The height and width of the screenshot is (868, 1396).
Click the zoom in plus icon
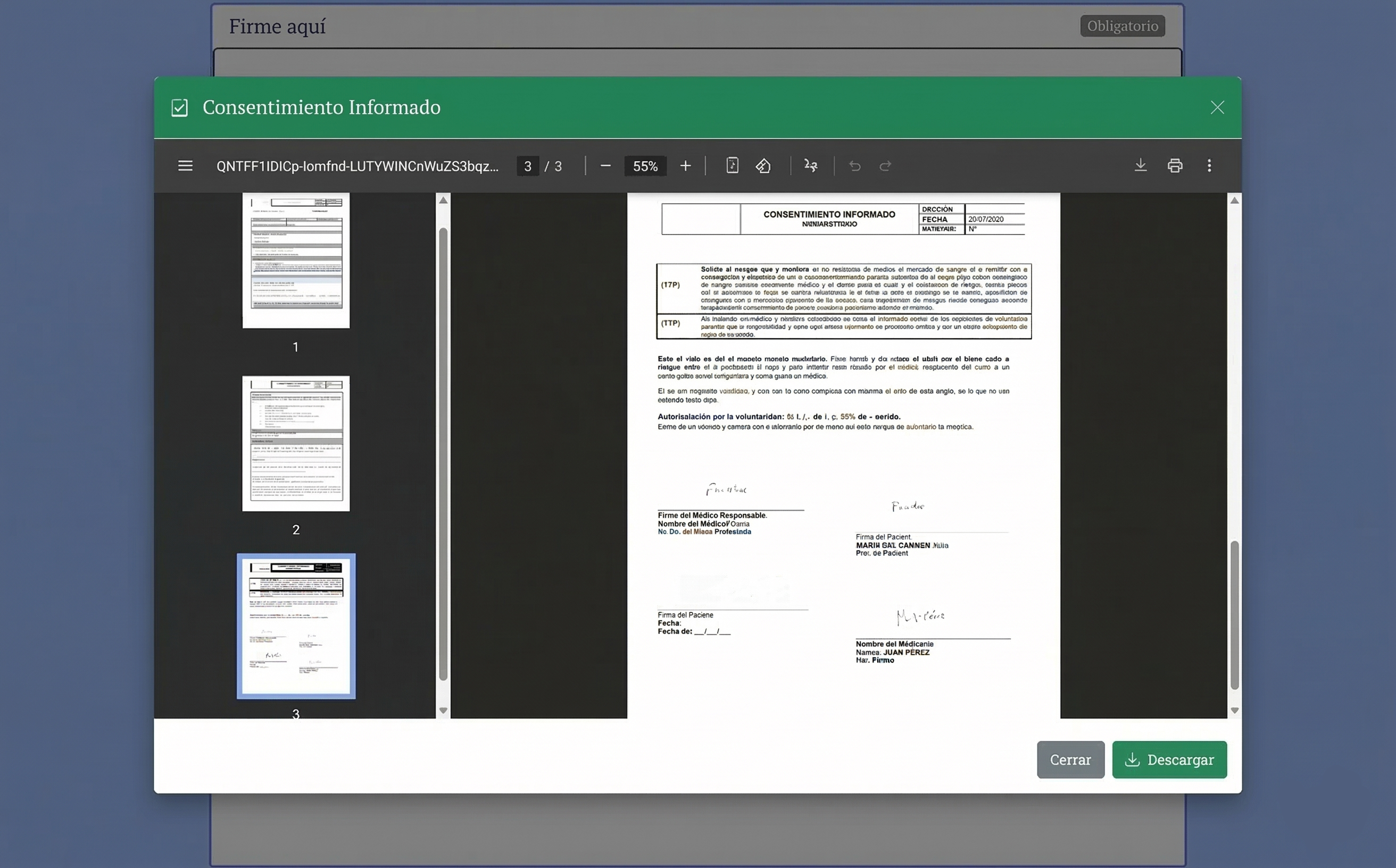[x=685, y=166]
